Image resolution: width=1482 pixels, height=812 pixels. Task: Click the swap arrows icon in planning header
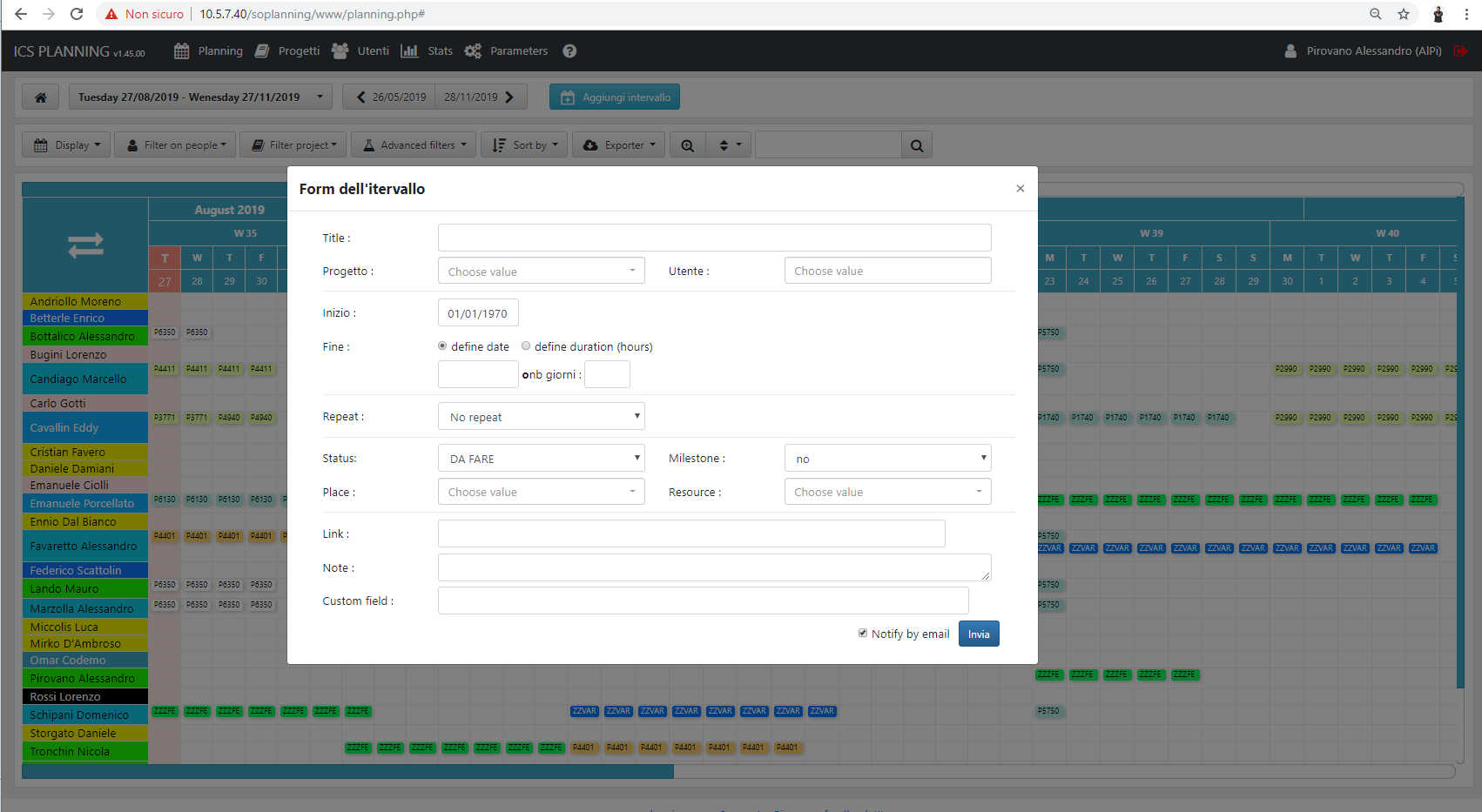point(85,245)
